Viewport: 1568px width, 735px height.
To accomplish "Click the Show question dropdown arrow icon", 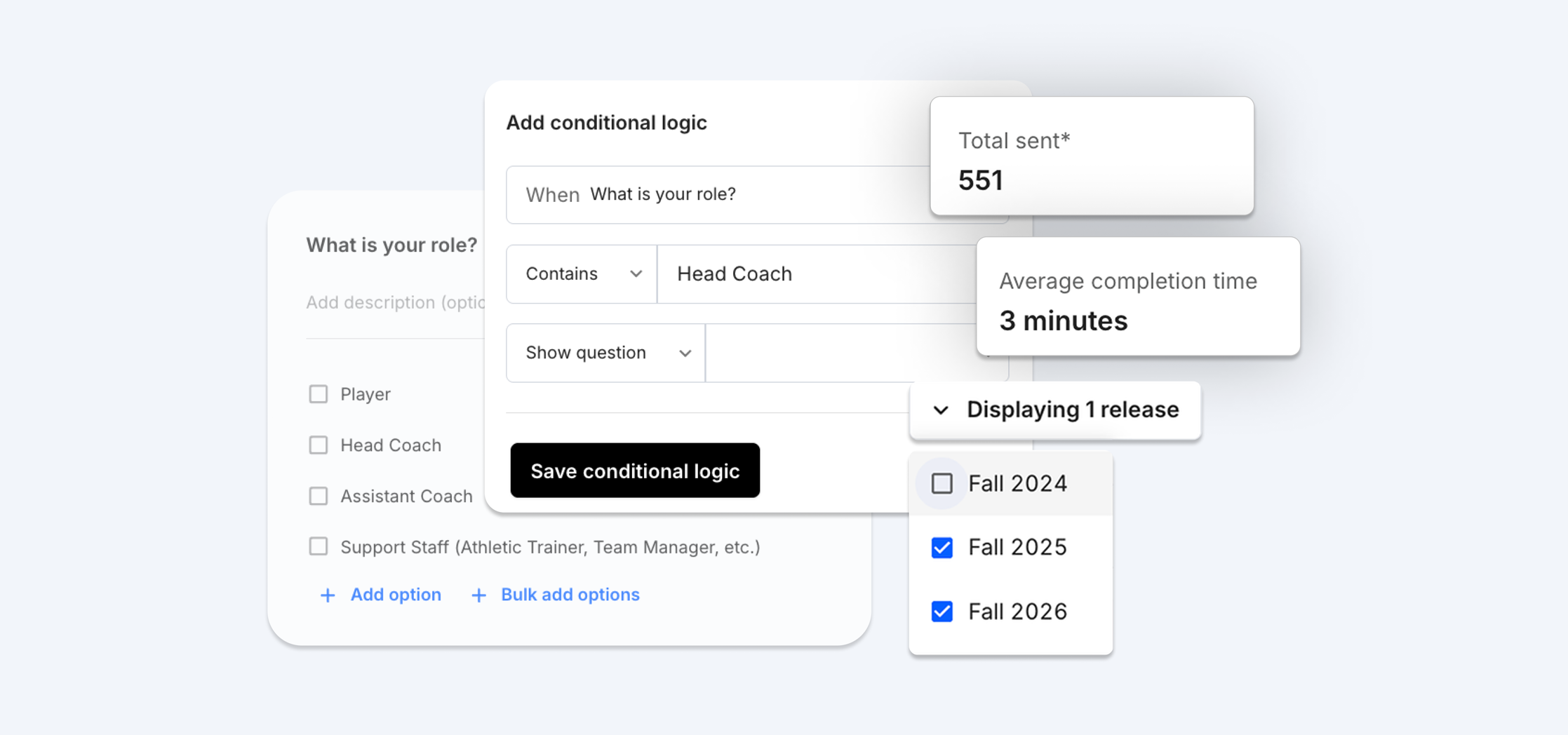I will 685,353.
